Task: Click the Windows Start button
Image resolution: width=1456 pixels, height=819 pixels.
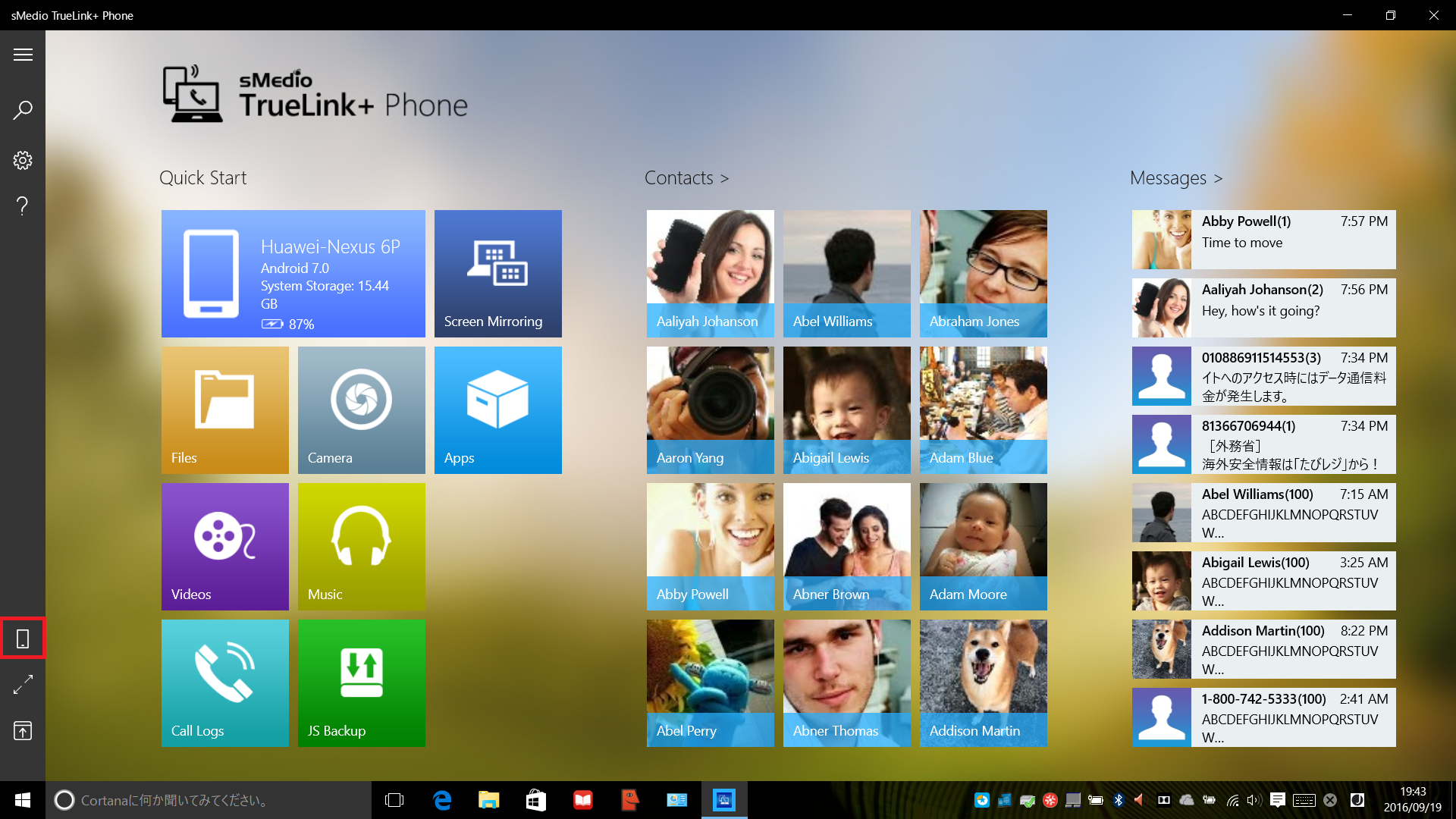Action: point(23,800)
